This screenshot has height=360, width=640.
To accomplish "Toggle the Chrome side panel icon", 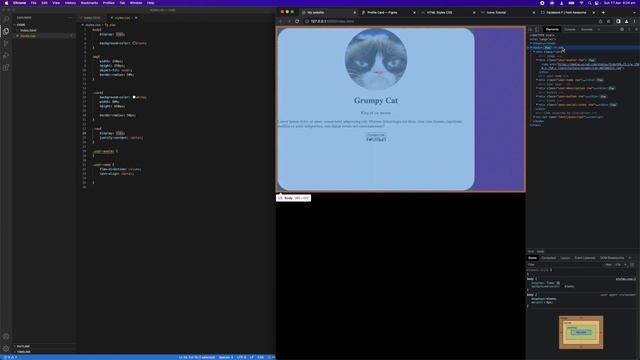I will (x=618, y=21).
